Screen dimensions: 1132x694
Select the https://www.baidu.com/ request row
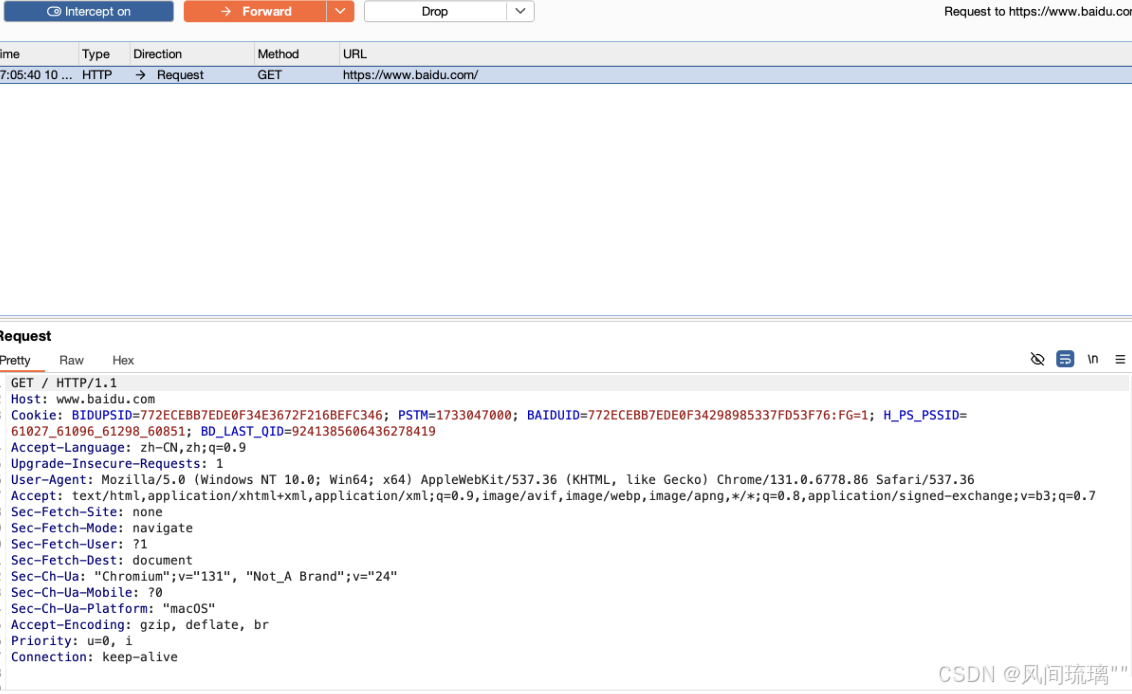tap(566, 75)
